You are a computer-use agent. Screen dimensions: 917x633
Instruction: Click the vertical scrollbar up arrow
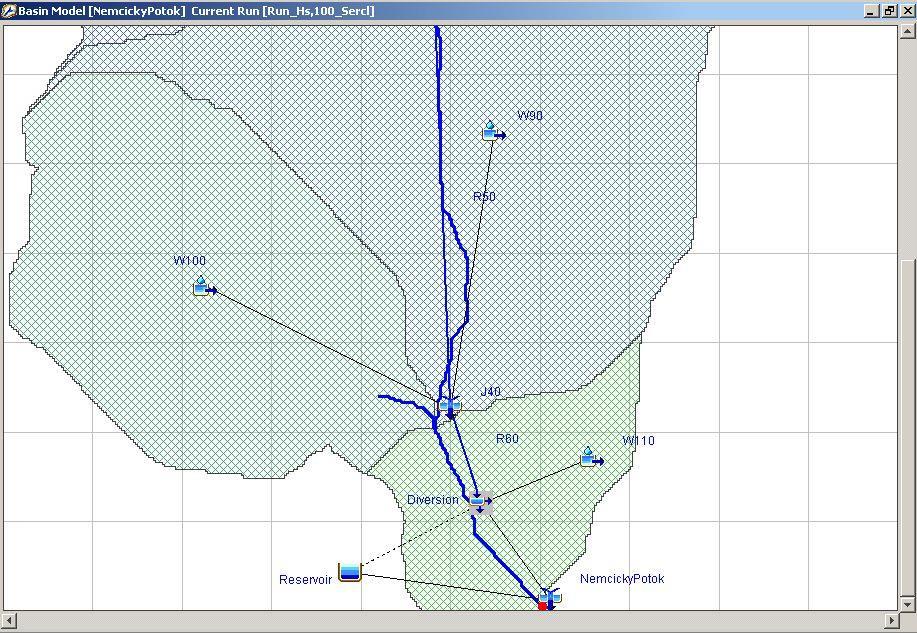pos(907,32)
